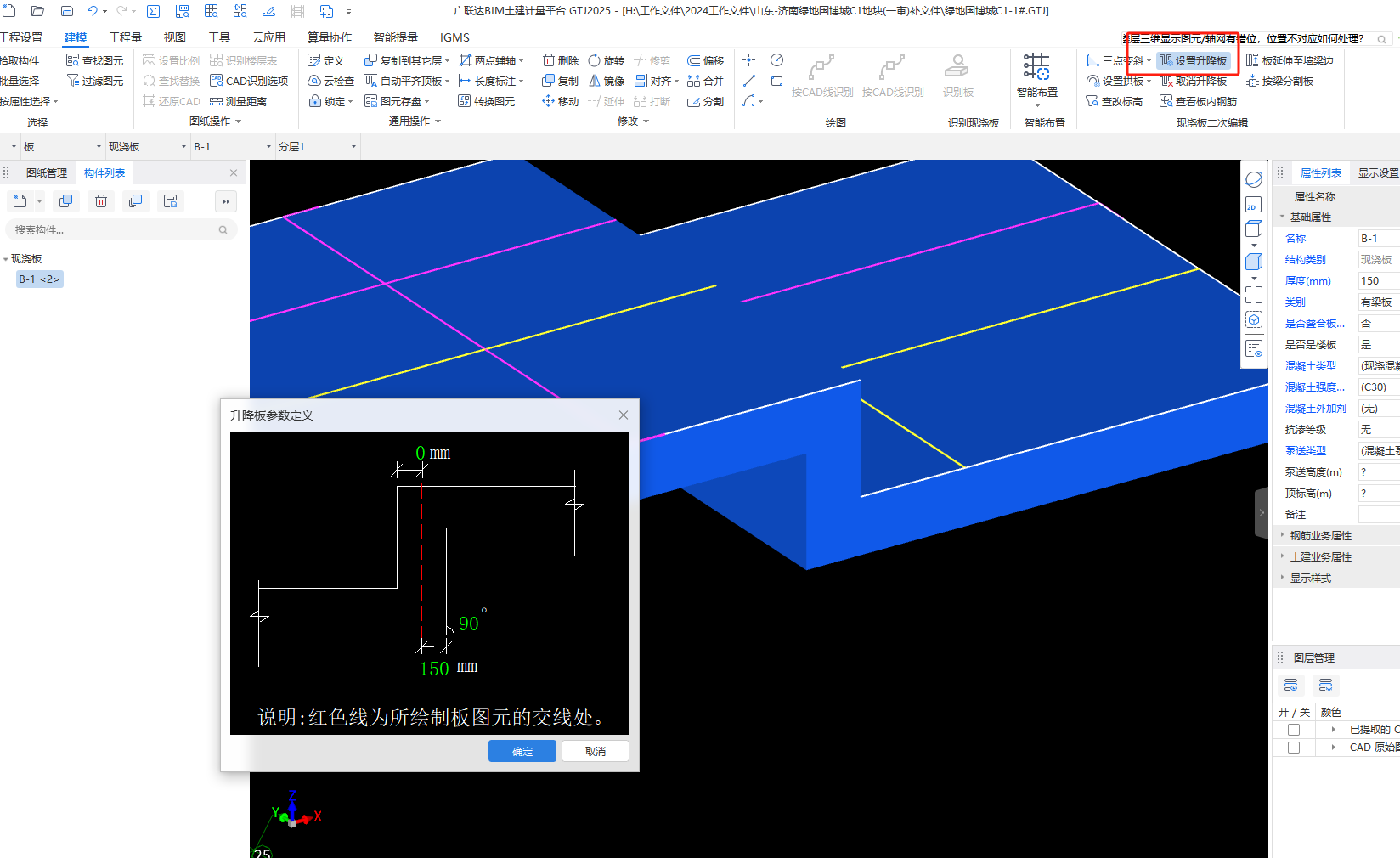Viewport: 1400px width, 858px height.
Task: Click the trash icon in component list
Action: click(x=101, y=201)
